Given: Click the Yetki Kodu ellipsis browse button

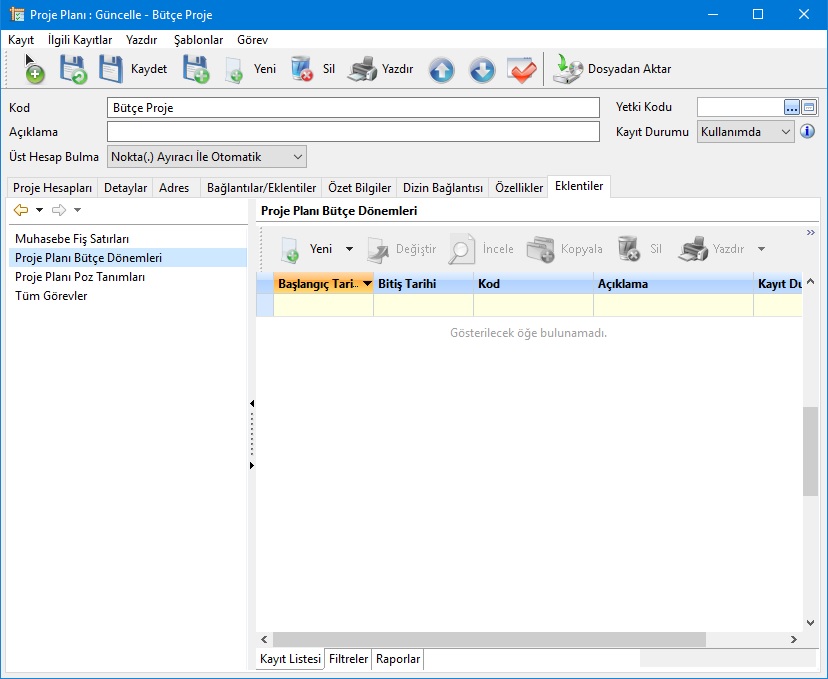Looking at the screenshot, I should pos(792,107).
